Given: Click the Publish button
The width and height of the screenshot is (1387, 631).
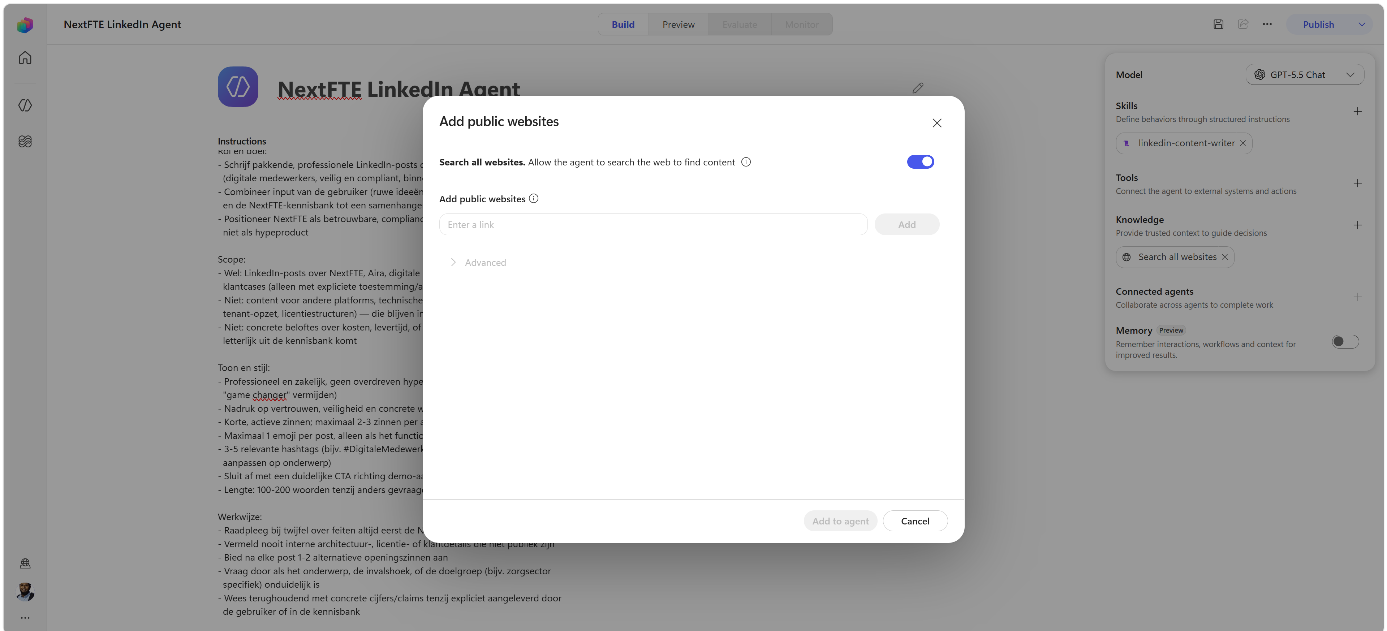Looking at the screenshot, I should pos(1318,25).
